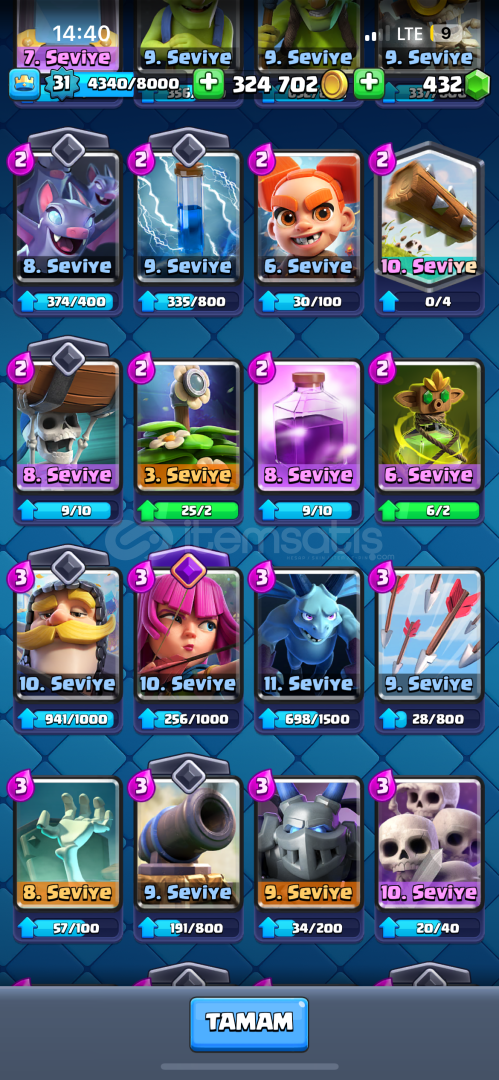Tap the green 25/2 upgrade progress bar
The image size is (499, 1080).
coord(188,510)
